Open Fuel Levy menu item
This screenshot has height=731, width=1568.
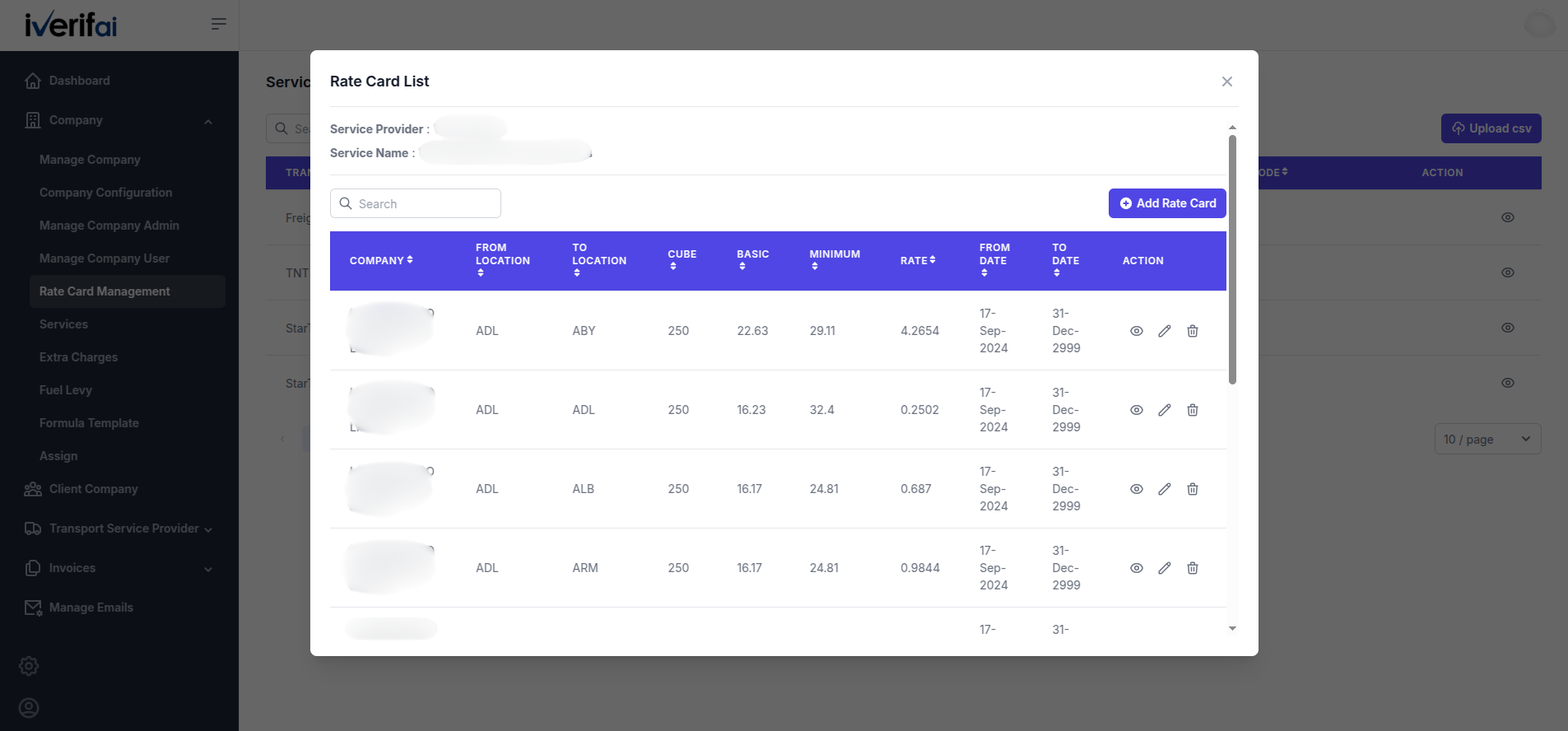[66, 390]
